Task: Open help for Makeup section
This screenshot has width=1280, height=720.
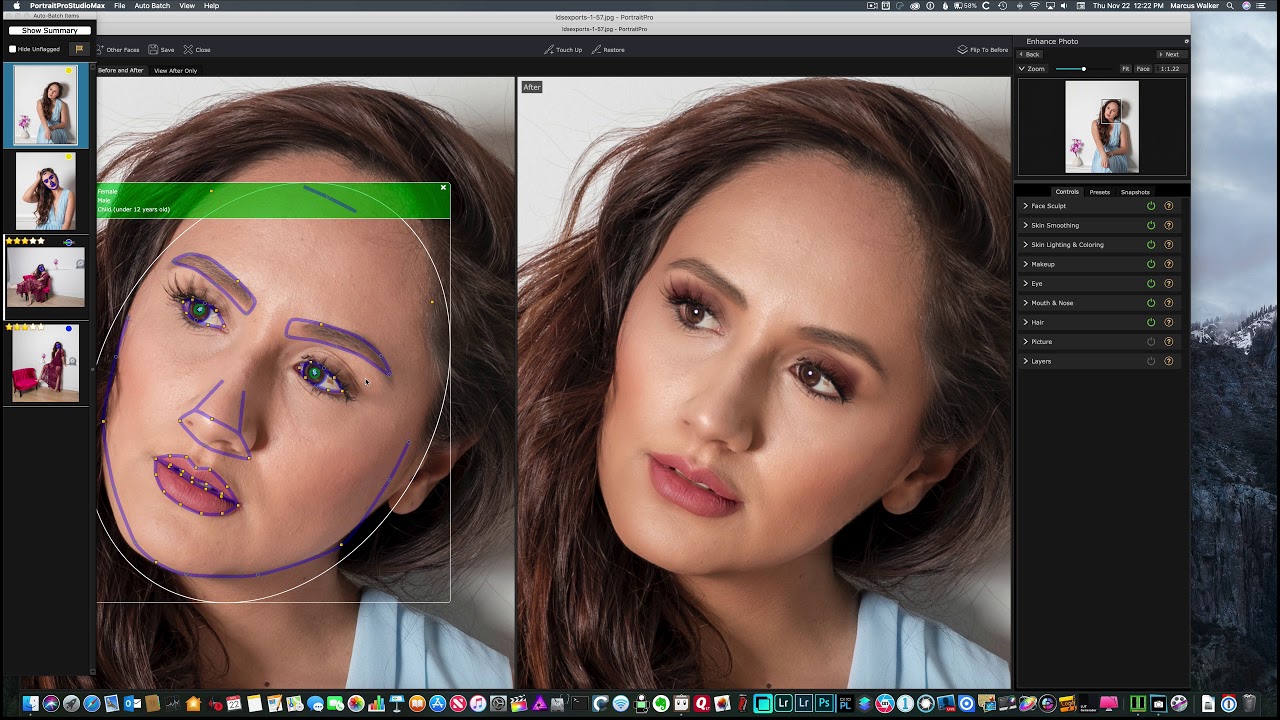Action: (1168, 264)
